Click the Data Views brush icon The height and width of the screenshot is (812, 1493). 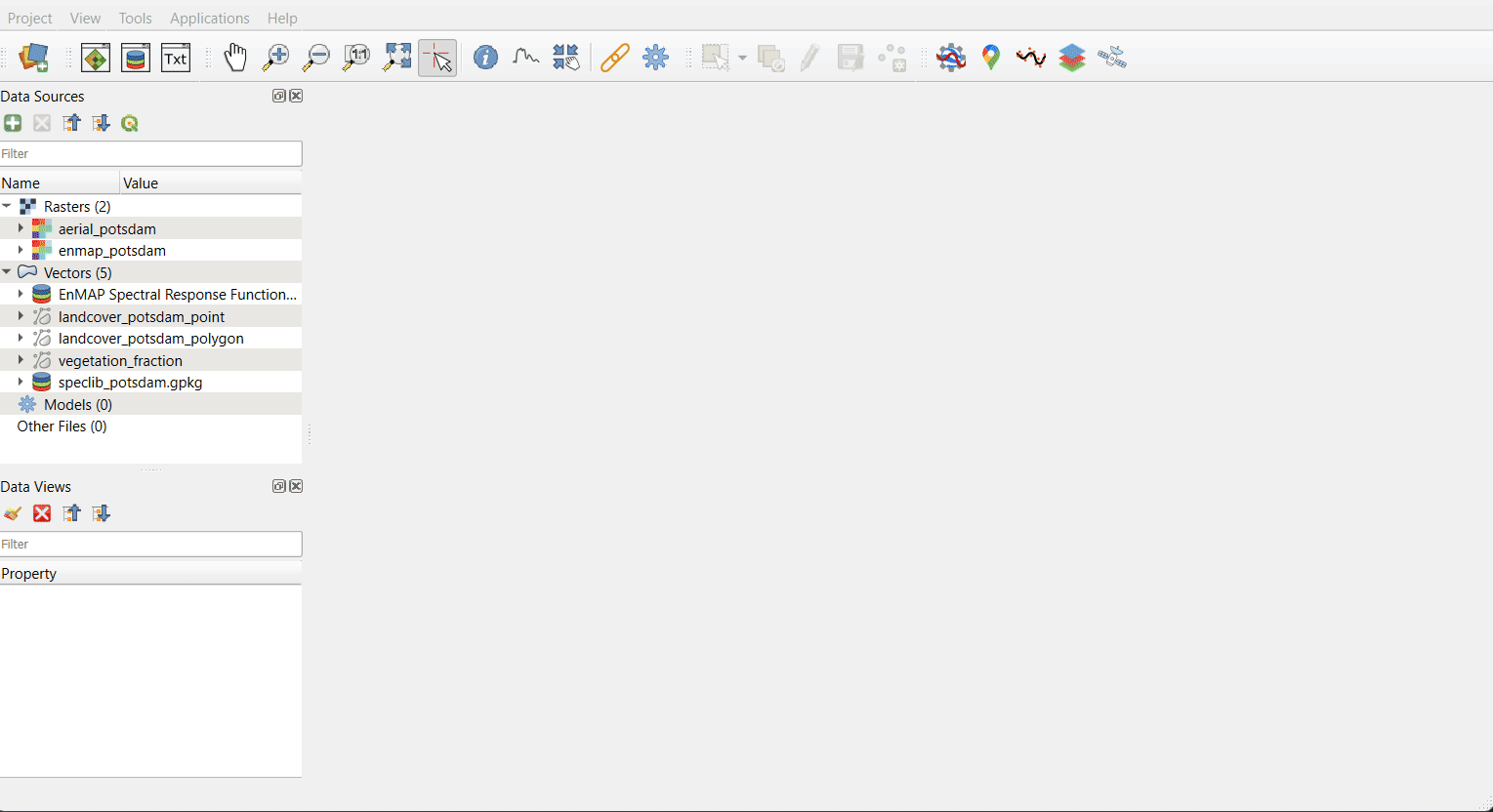click(x=13, y=513)
